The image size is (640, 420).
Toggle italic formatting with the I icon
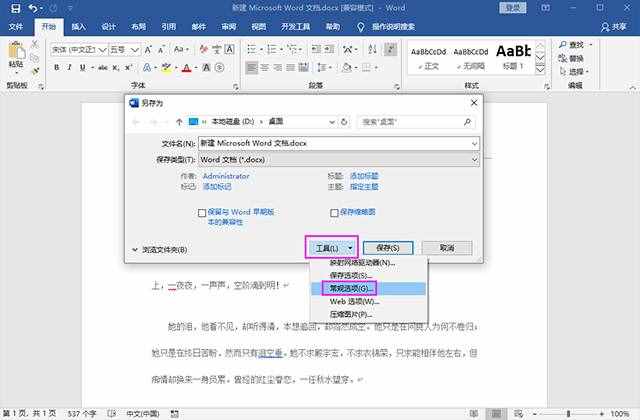click(x=69, y=67)
